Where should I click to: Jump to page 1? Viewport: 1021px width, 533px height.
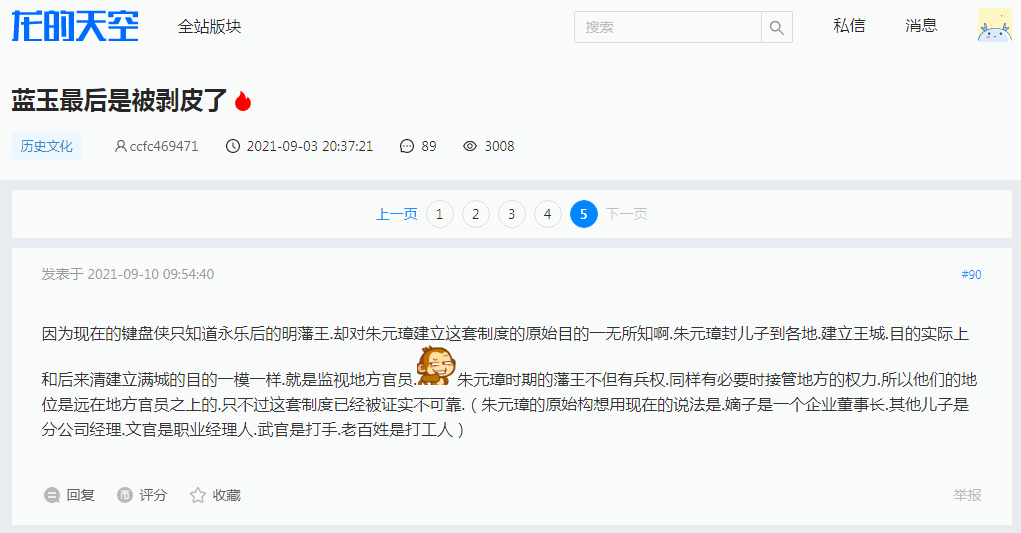pos(440,214)
